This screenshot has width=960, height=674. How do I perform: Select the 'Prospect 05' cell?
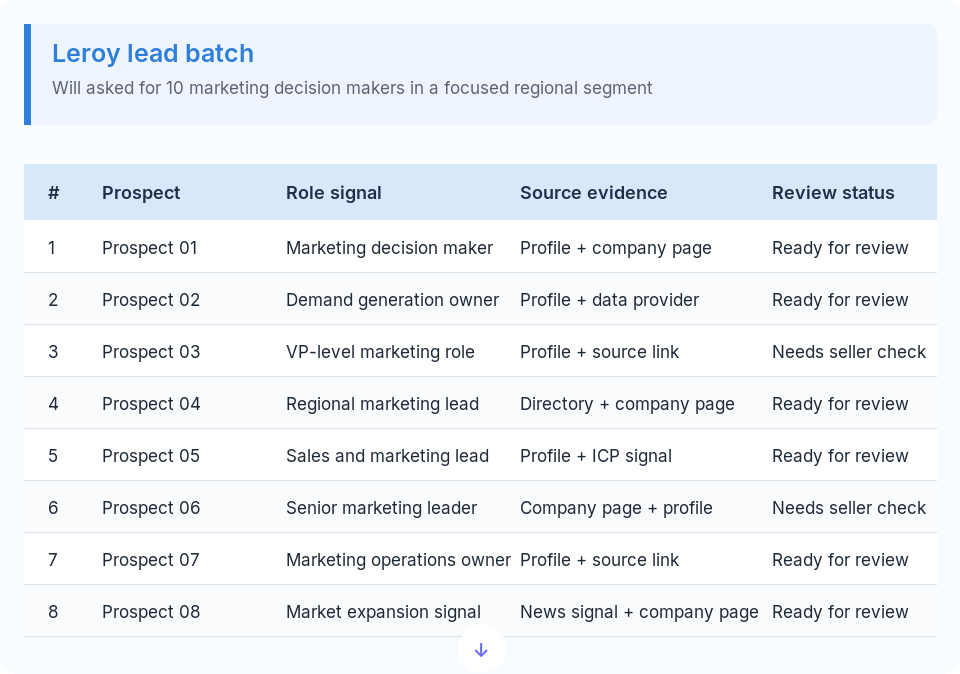151,456
